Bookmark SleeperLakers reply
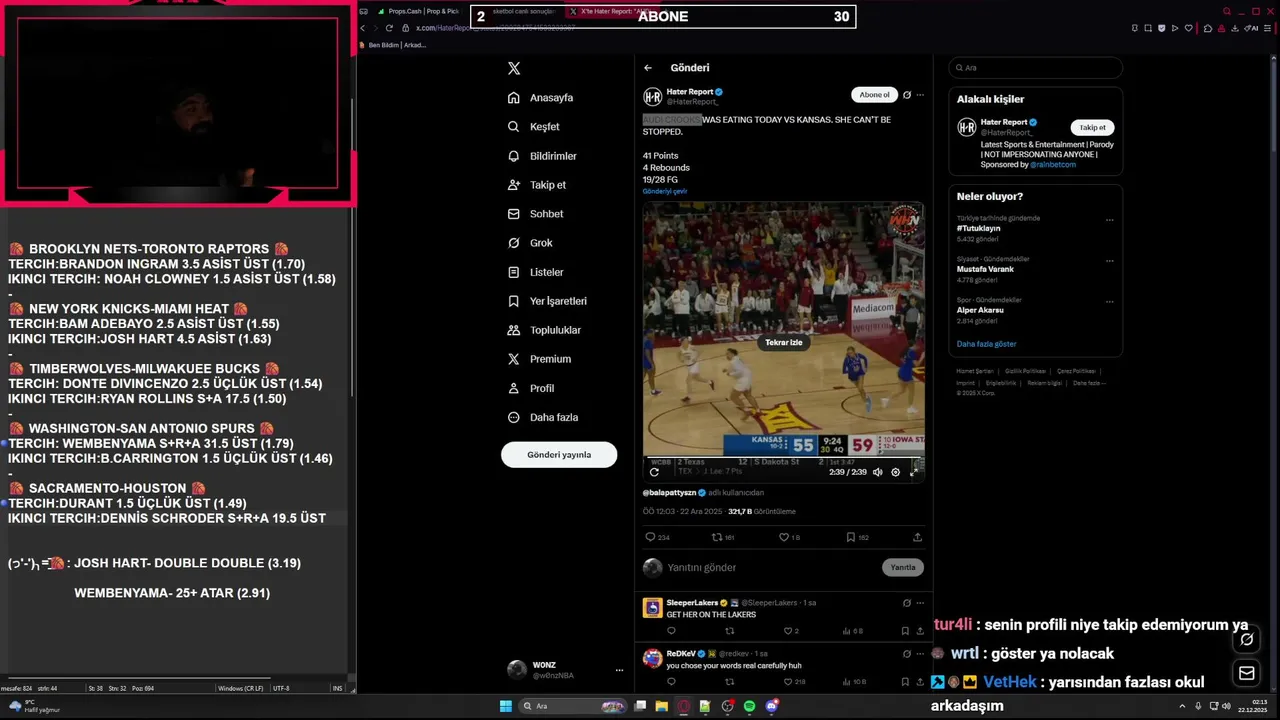 [x=905, y=631]
